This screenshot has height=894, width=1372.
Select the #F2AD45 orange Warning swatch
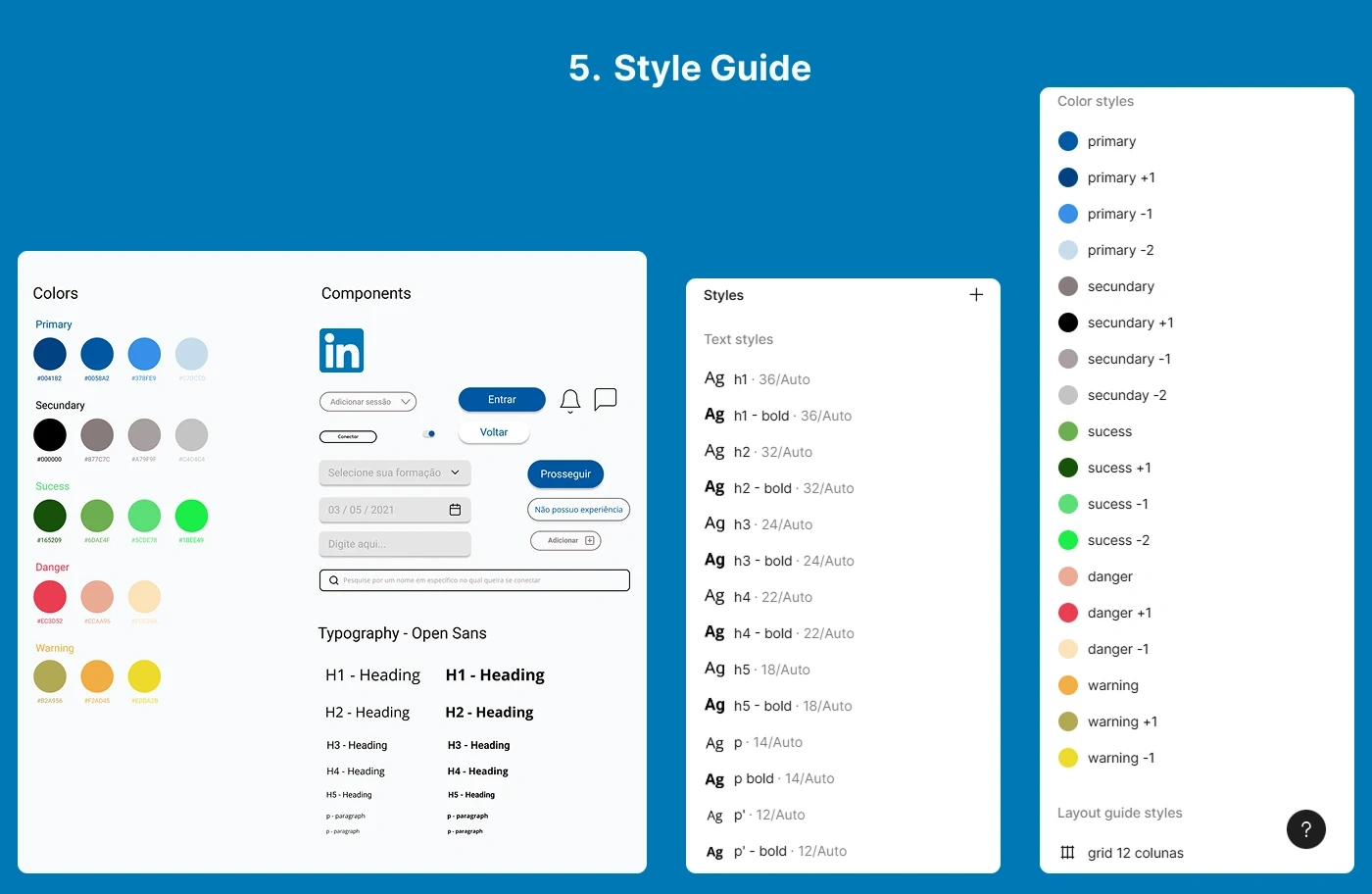pos(97,676)
